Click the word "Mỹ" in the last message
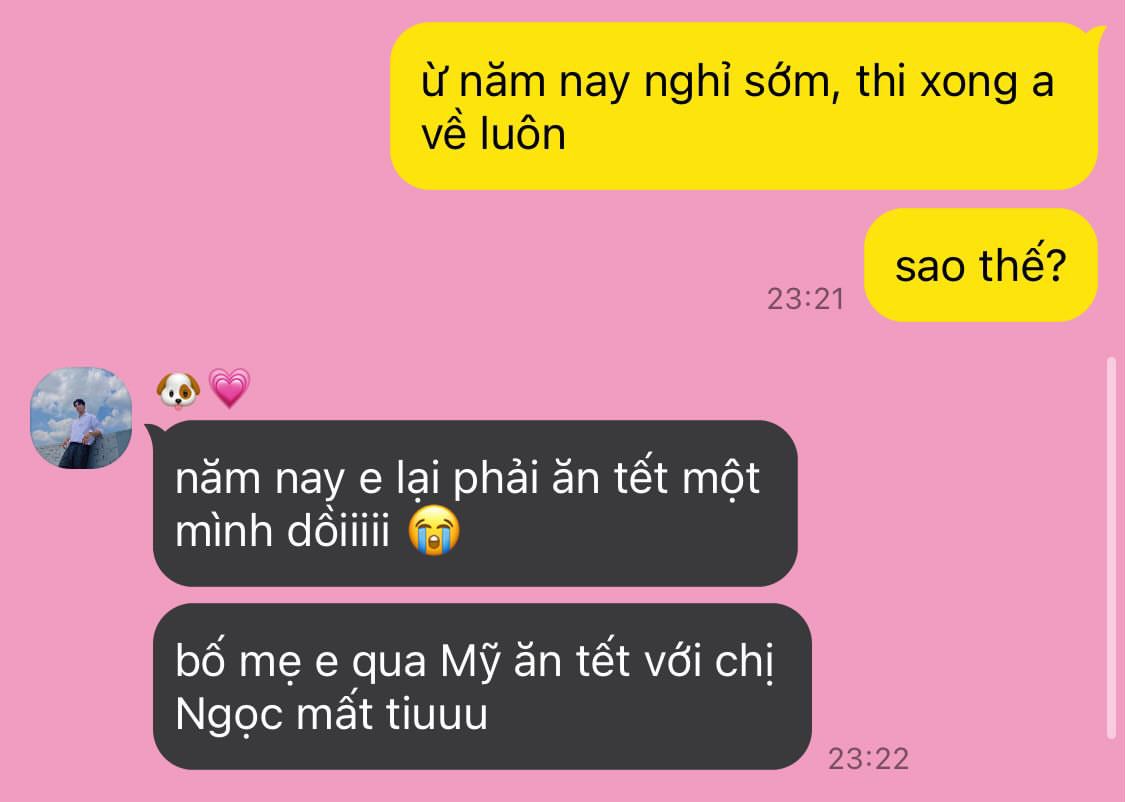This screenshot has height=802, width=1125. click(x=471, y=662)
